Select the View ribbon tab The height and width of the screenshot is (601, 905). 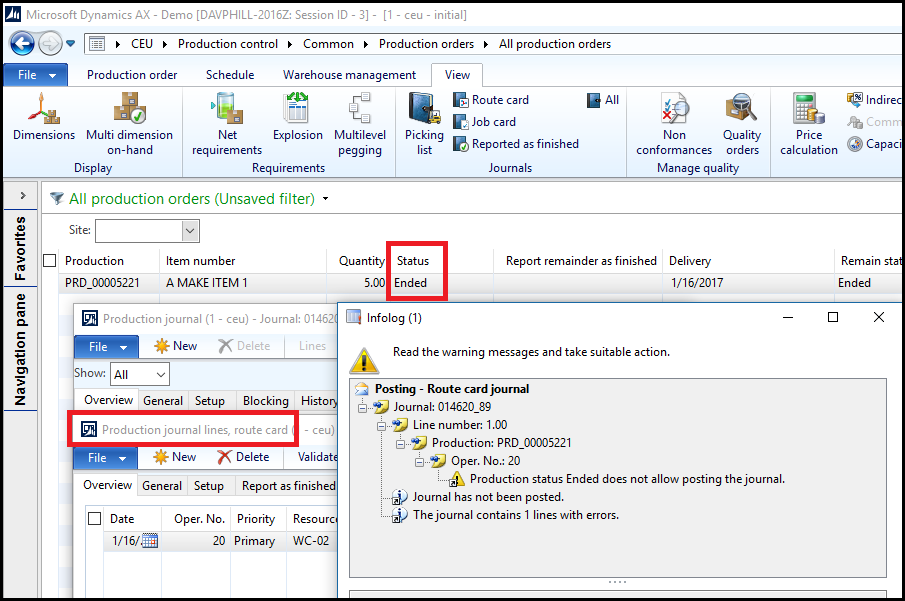[x=457, y=75]
